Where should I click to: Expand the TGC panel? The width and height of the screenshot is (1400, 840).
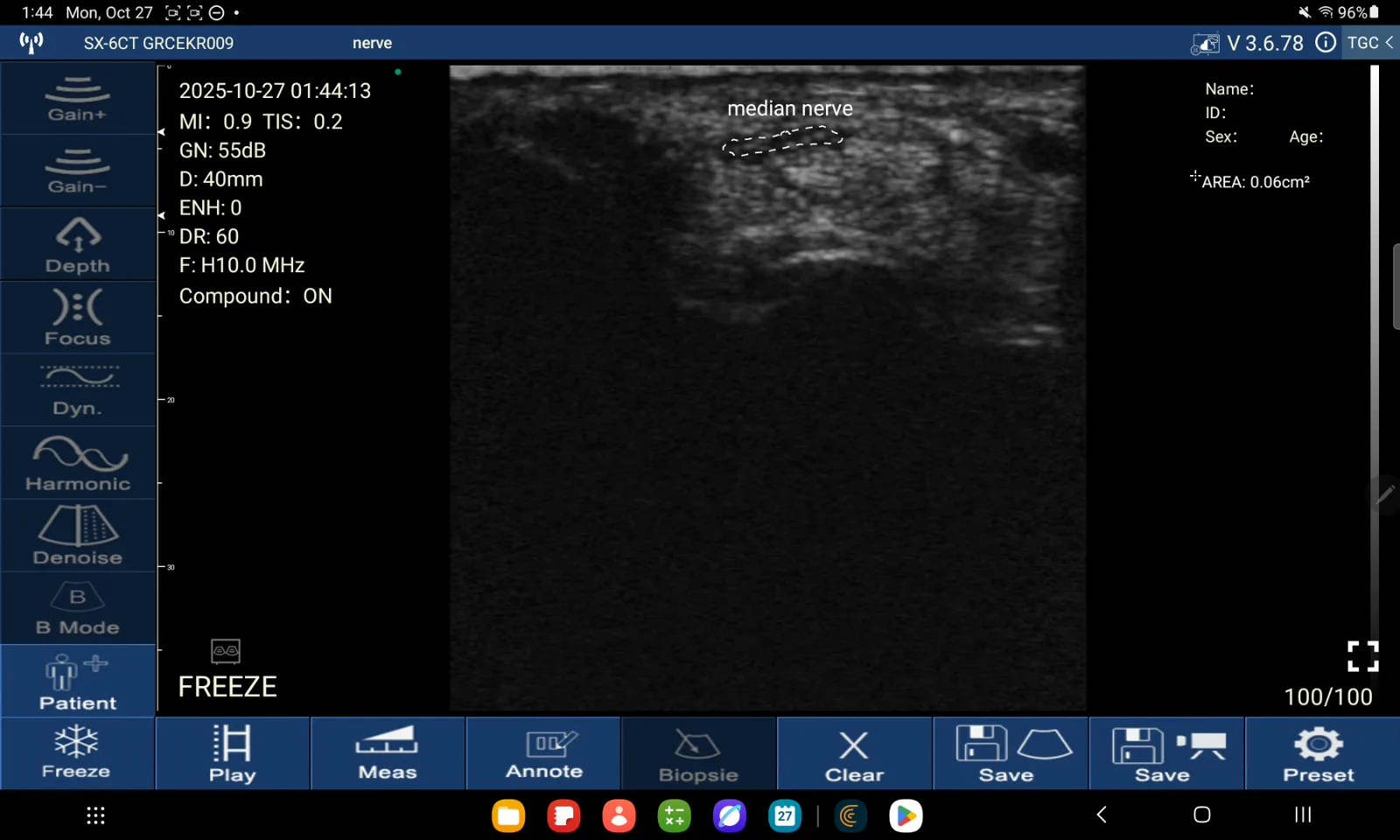1370,42
